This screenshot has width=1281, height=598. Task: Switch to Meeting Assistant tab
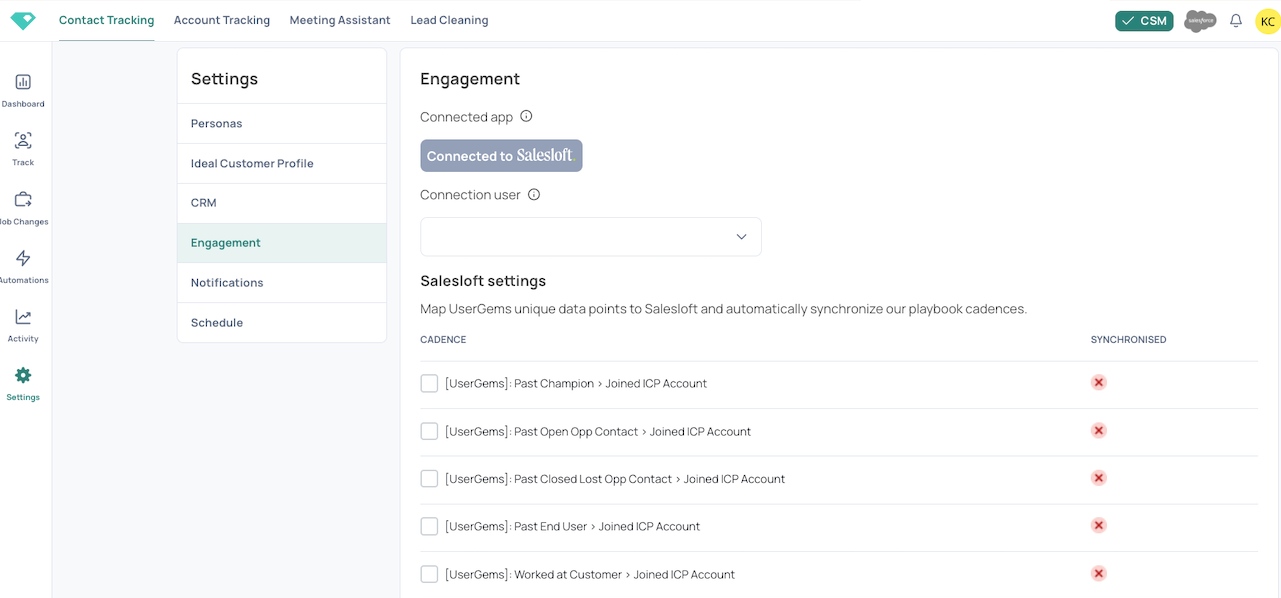point(340,20)
